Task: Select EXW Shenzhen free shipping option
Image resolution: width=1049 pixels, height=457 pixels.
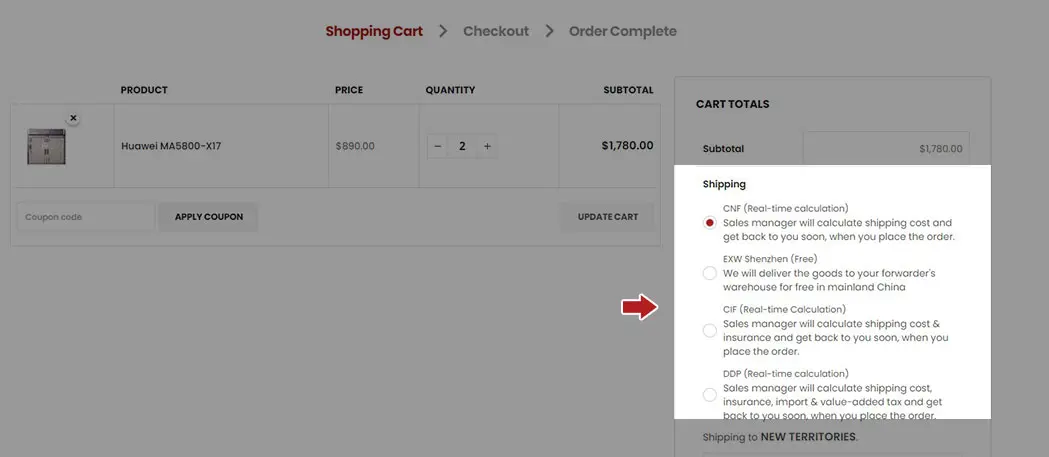Action: 710,273
